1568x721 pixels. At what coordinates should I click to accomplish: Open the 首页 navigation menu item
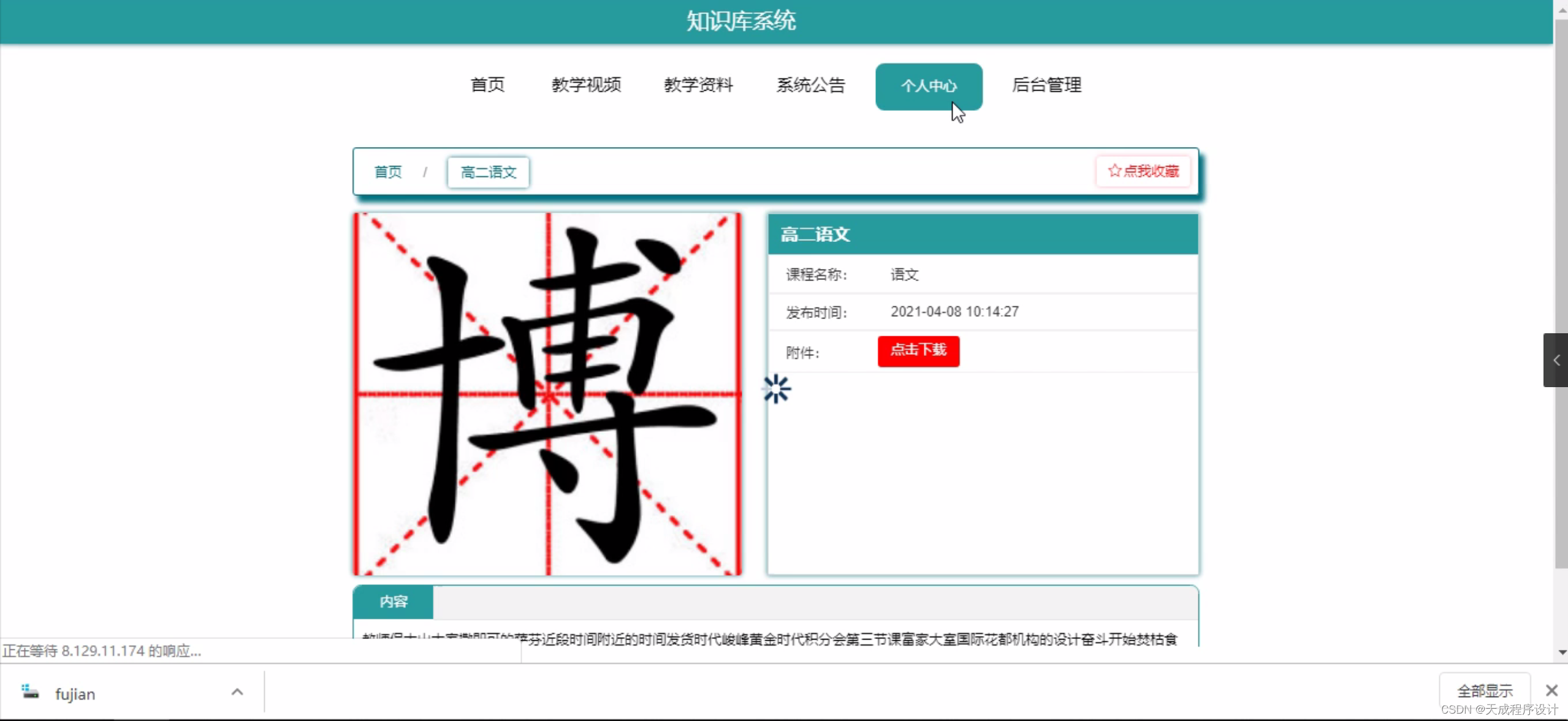point(487,85)
